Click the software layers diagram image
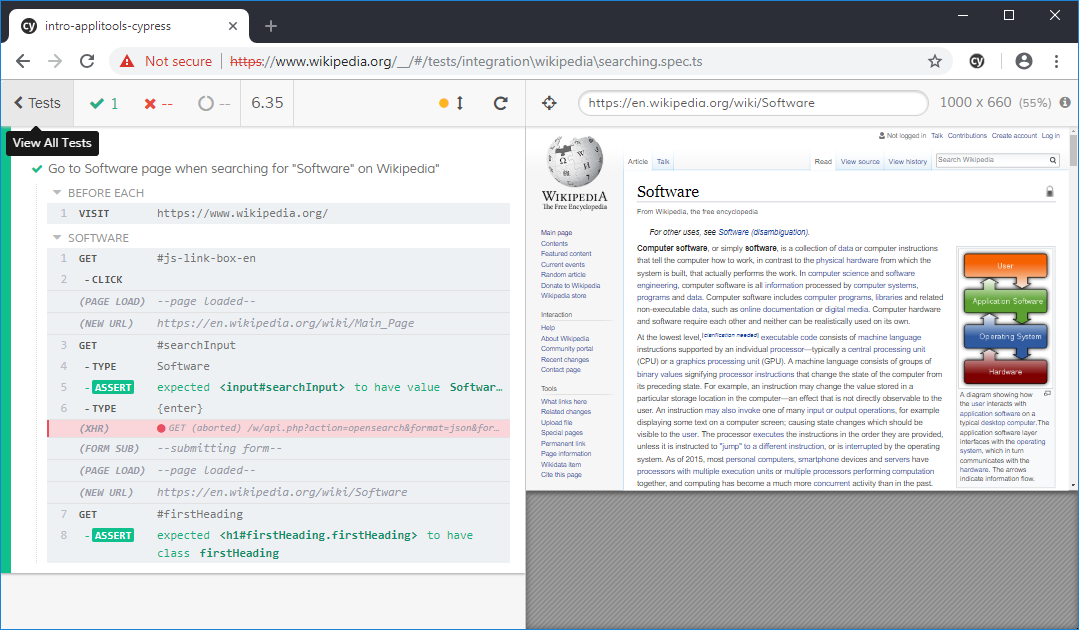This screenshot has height=630, width=1079. (x=1005, y=318)
